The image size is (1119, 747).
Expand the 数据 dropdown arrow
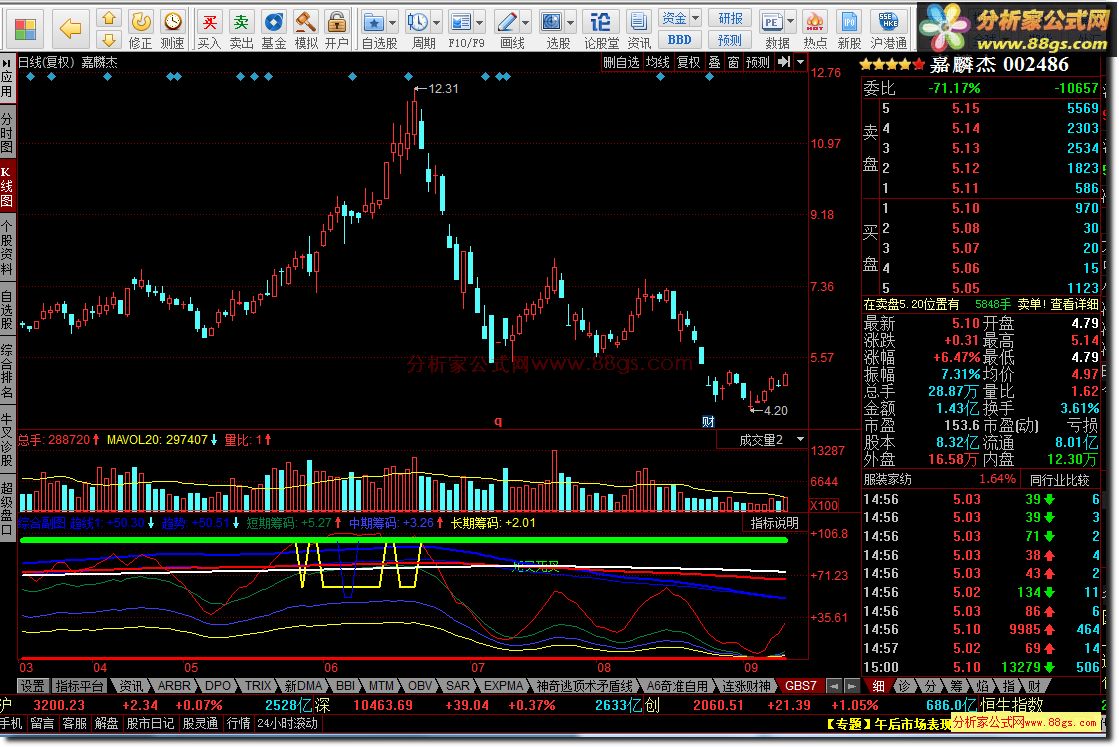tap(791, 22)
